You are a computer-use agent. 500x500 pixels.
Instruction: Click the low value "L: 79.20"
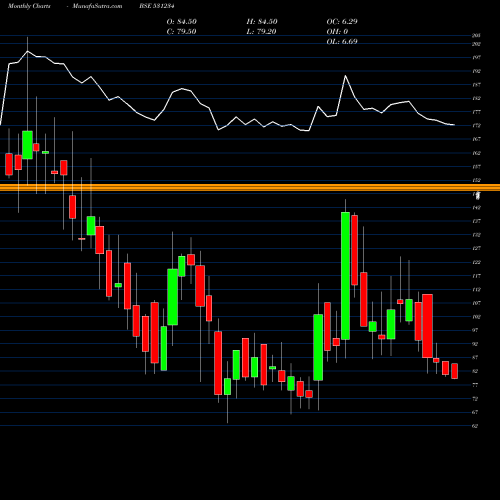pos(261,32)
